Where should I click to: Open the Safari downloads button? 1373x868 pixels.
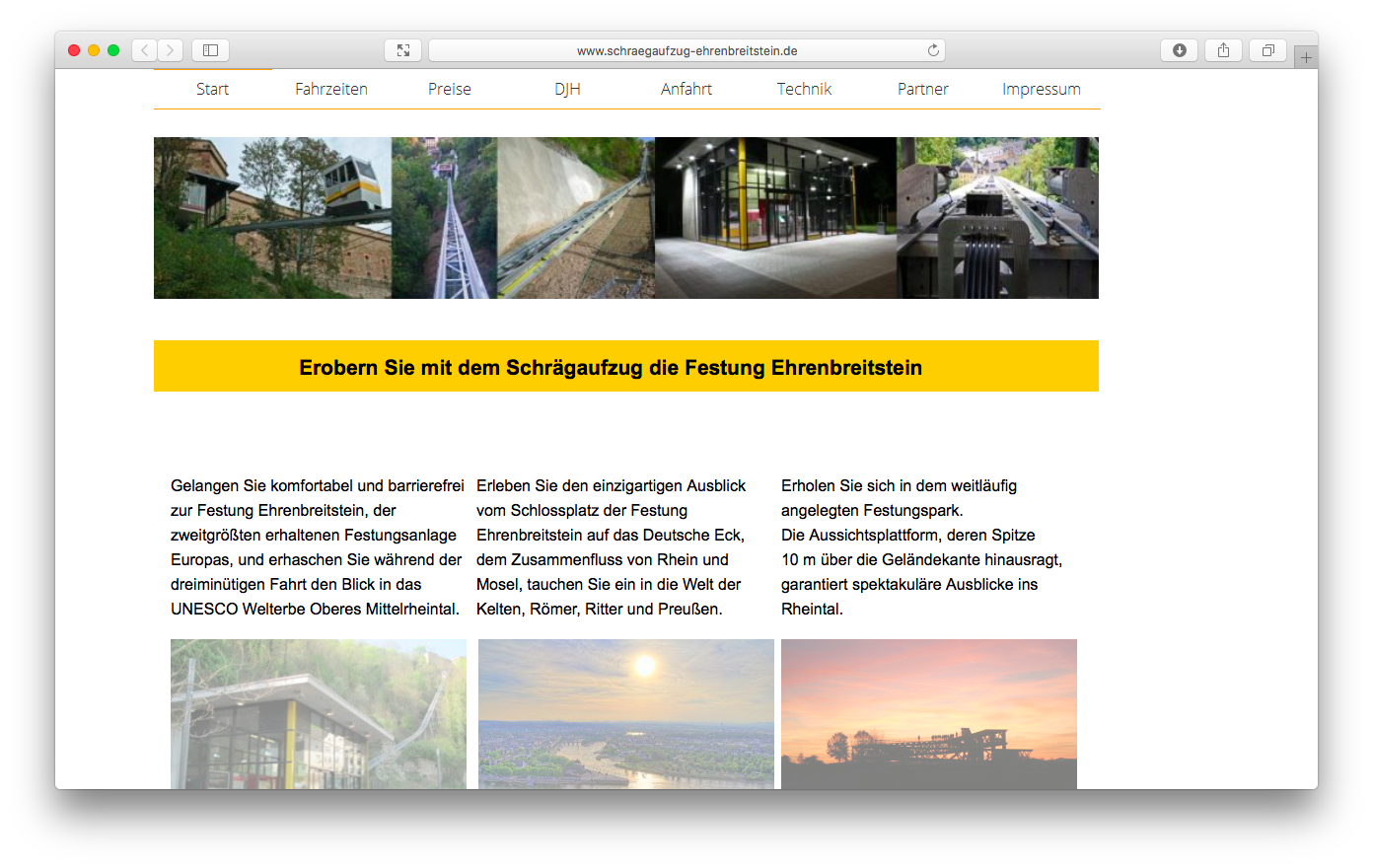tap(1180, 50)
